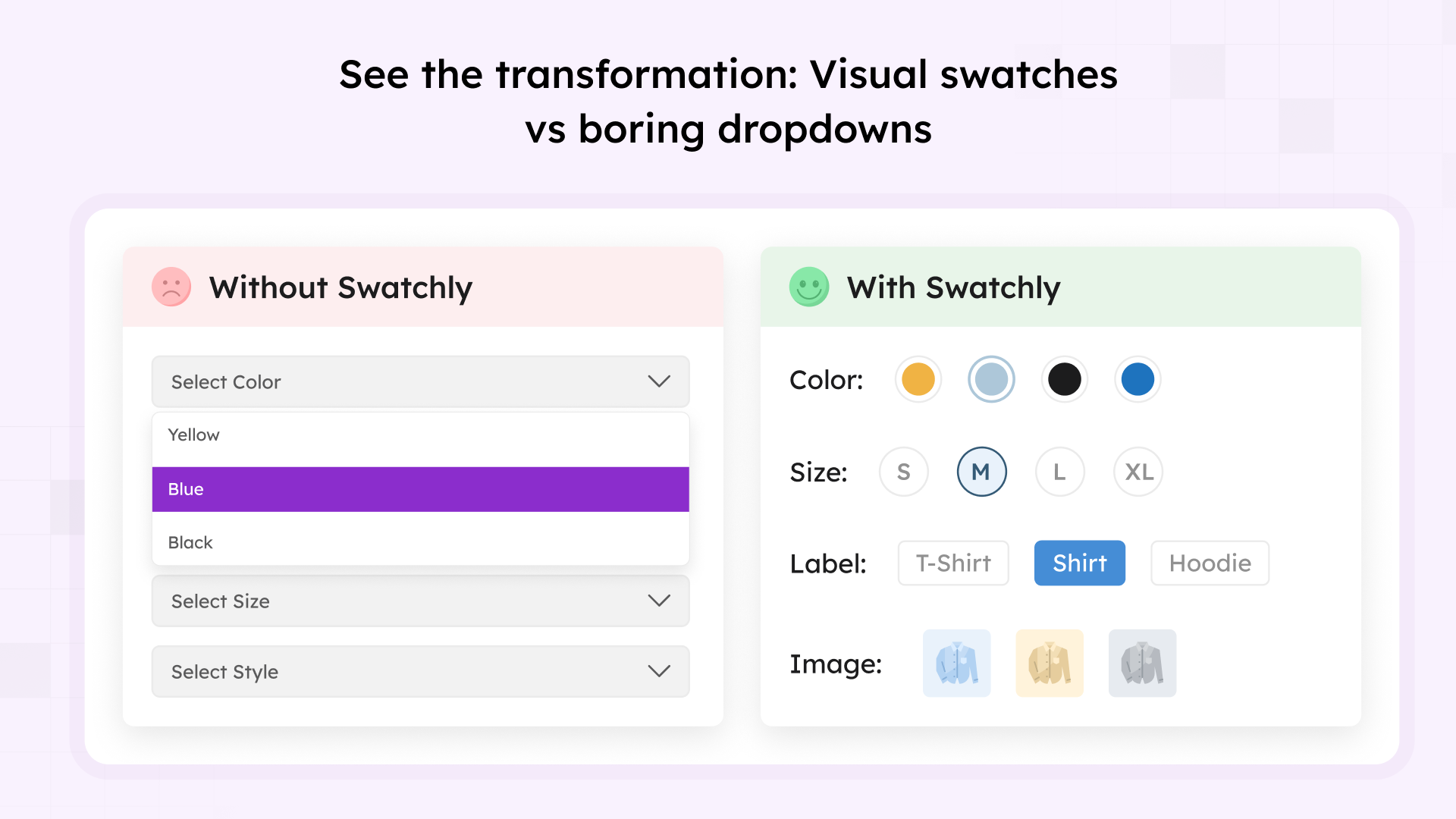The image size is (1456, 819).
Task: Open the Select Color dropdown
Action: (x=420, y=381)
